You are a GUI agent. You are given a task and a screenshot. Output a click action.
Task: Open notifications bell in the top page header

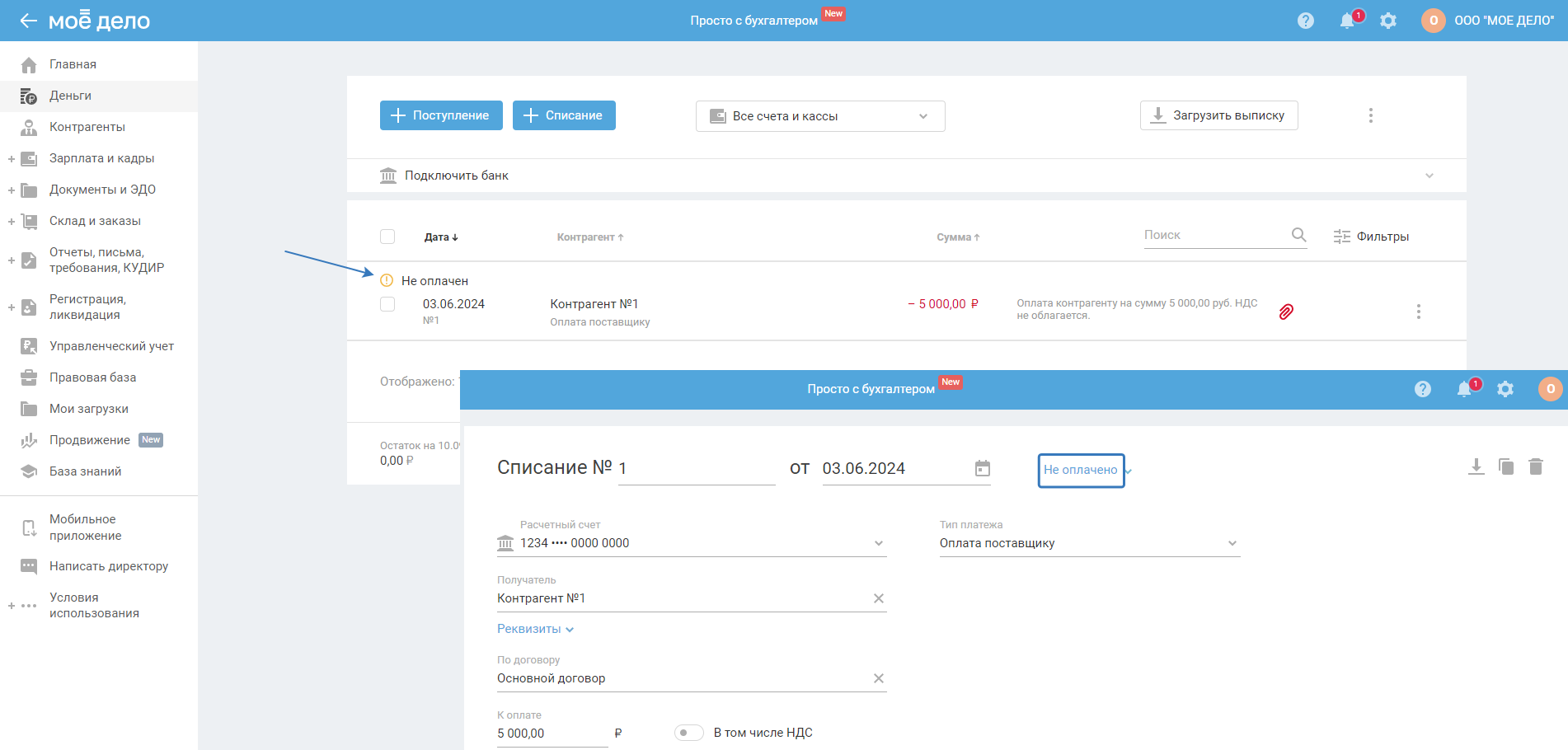(x=1347, y=21)
